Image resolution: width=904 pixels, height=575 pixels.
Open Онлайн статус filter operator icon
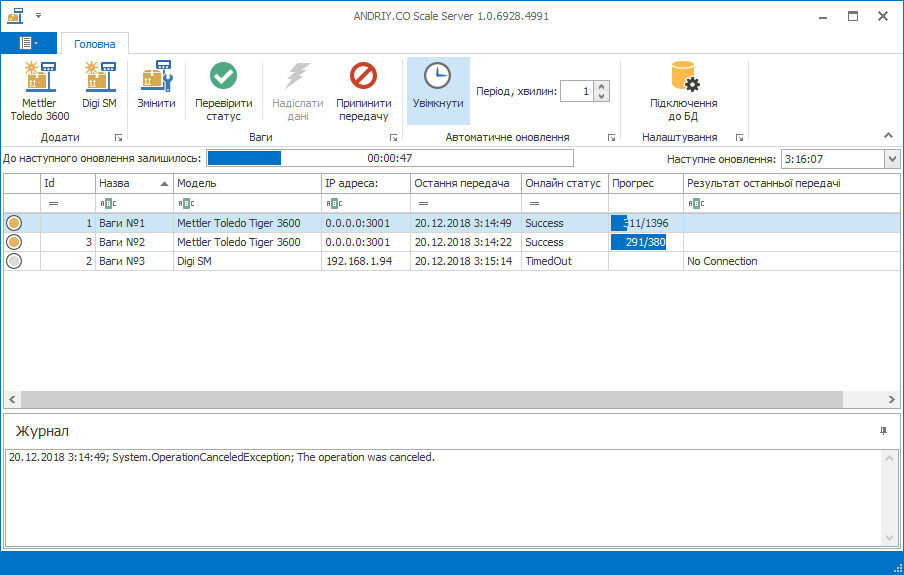click(x=534, y=204)
